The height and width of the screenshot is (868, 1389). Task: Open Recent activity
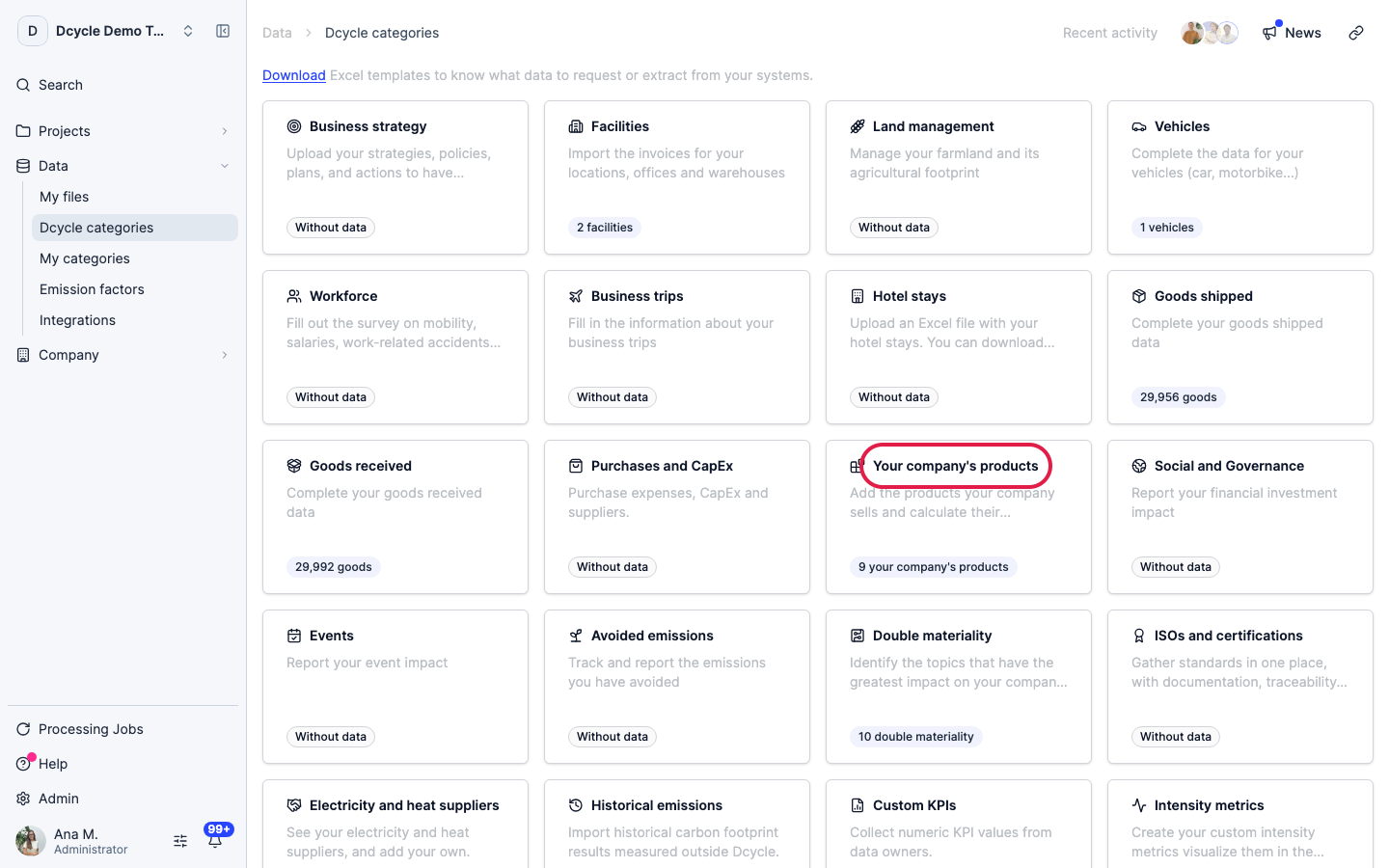[x=1110, y=33]
